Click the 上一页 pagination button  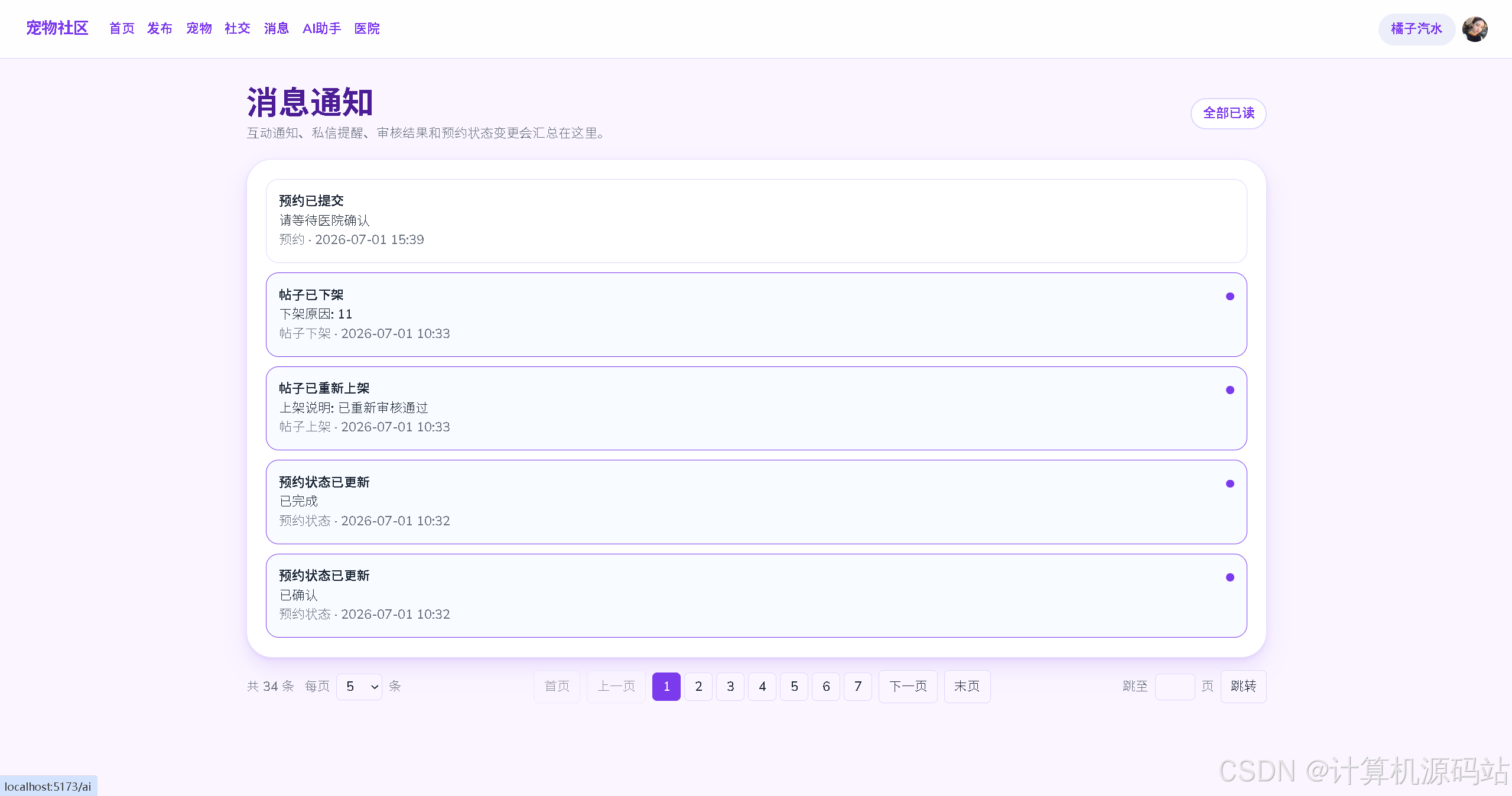pyautogui.click(x=616, y=687)
